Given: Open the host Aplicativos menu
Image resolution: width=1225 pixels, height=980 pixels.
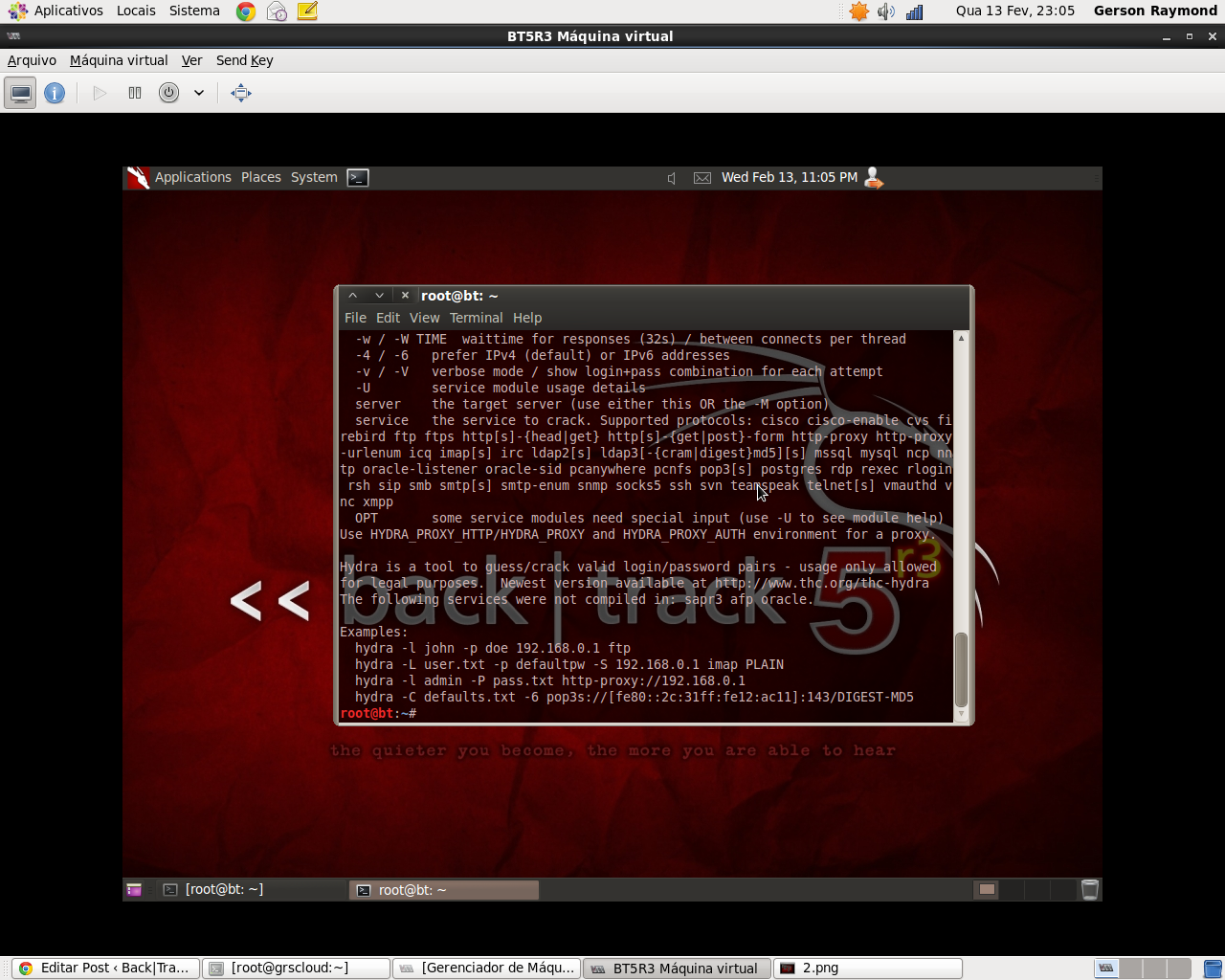Looking at the screenshot, I should pos(69,11).
